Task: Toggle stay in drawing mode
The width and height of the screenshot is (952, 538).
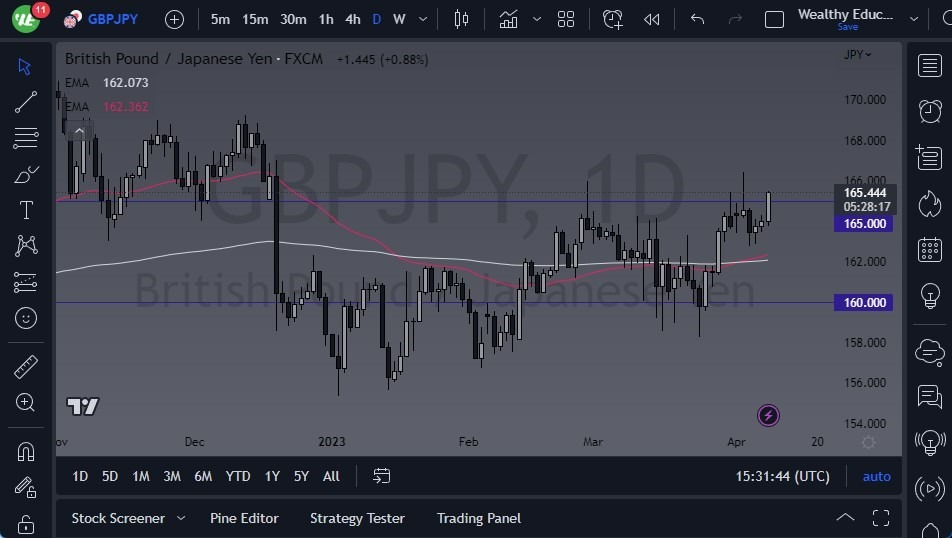Action: [25, 487]
